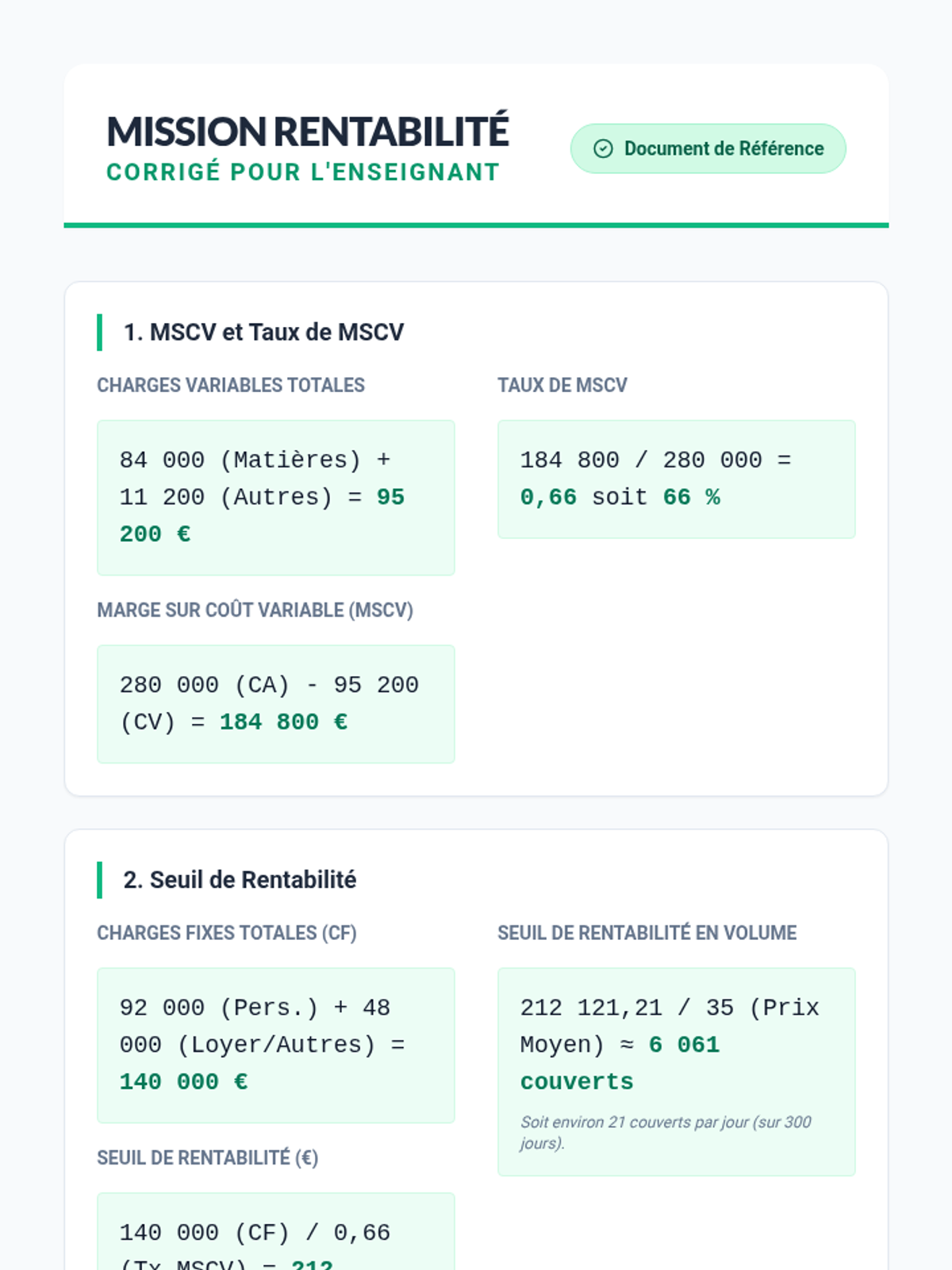Select the '2. Seuil de Rentabilité' heading
The width and height of the screenshot is (952, 1270).
coord(240,879)
